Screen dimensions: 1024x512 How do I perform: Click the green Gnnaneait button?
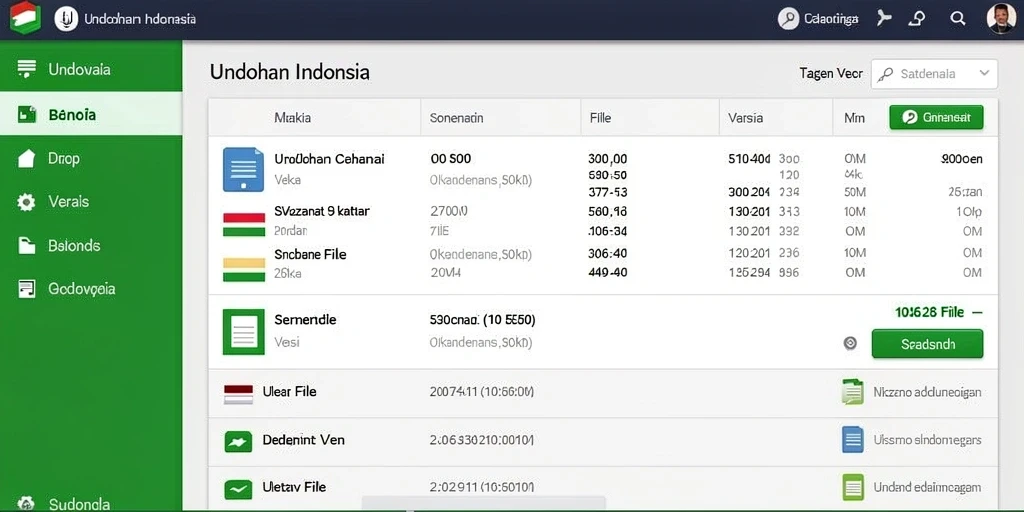coord(936,118)
